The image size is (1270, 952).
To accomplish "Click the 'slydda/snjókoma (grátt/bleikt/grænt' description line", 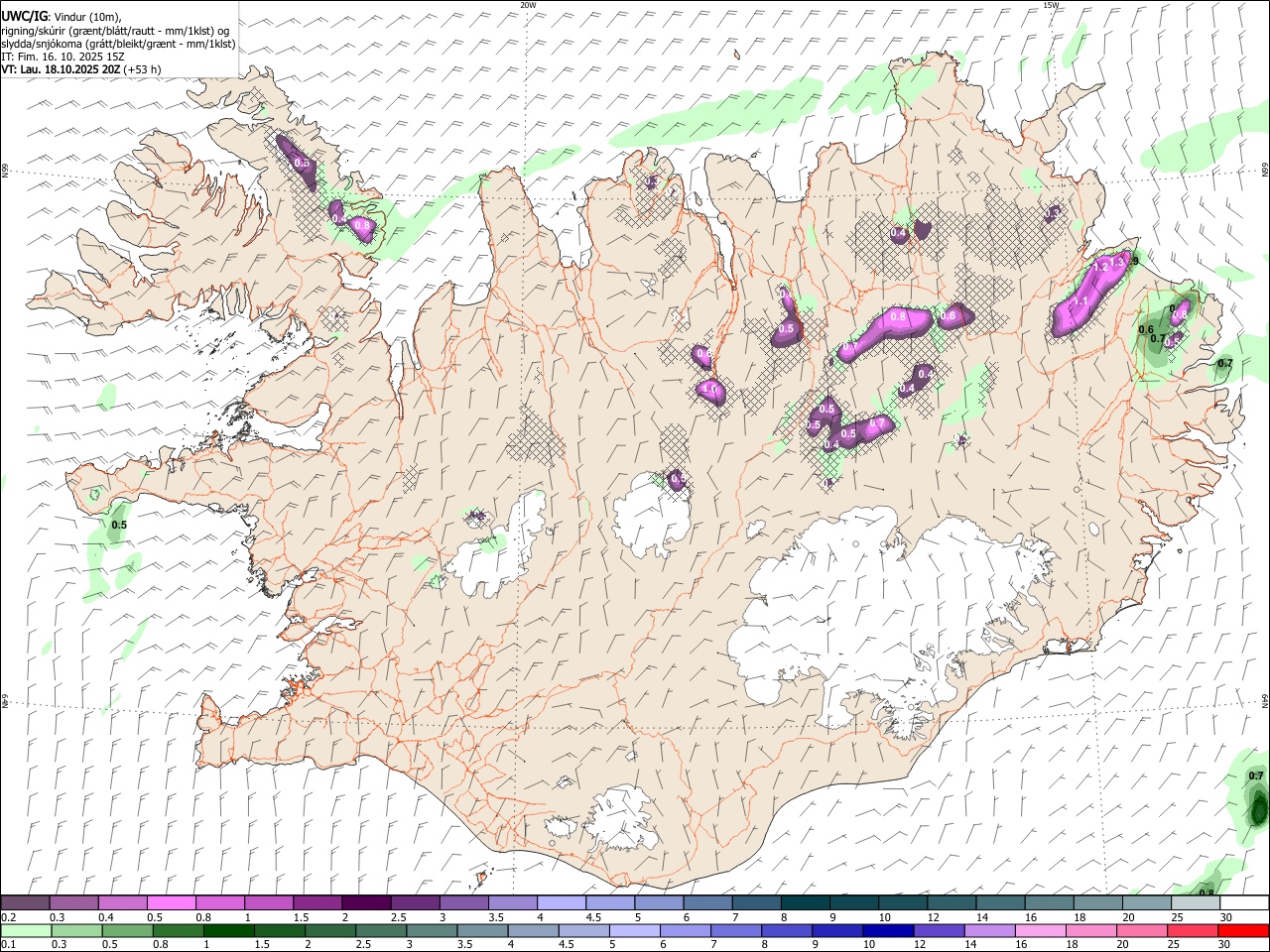I will pos(118,44).
